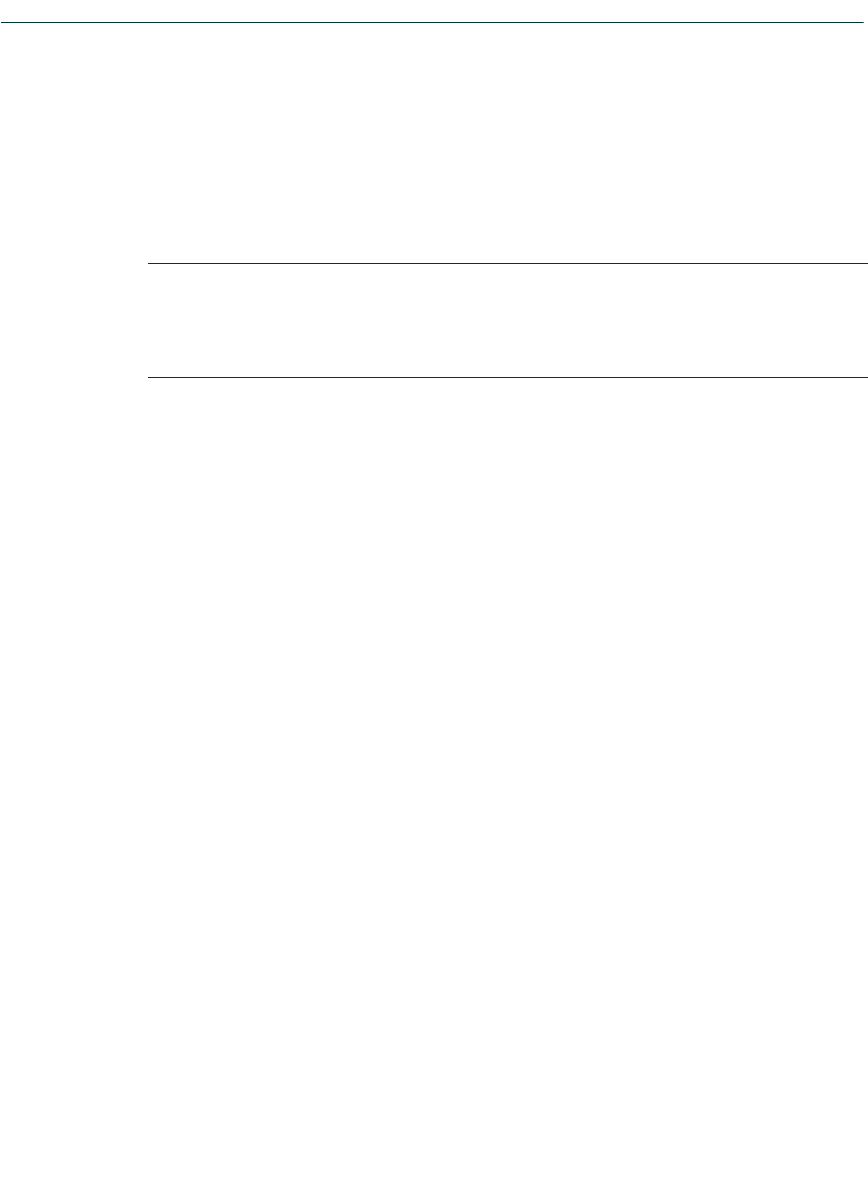Select the lower indented divider line
The image size is (868, 1188).
[x=507, y=377]
